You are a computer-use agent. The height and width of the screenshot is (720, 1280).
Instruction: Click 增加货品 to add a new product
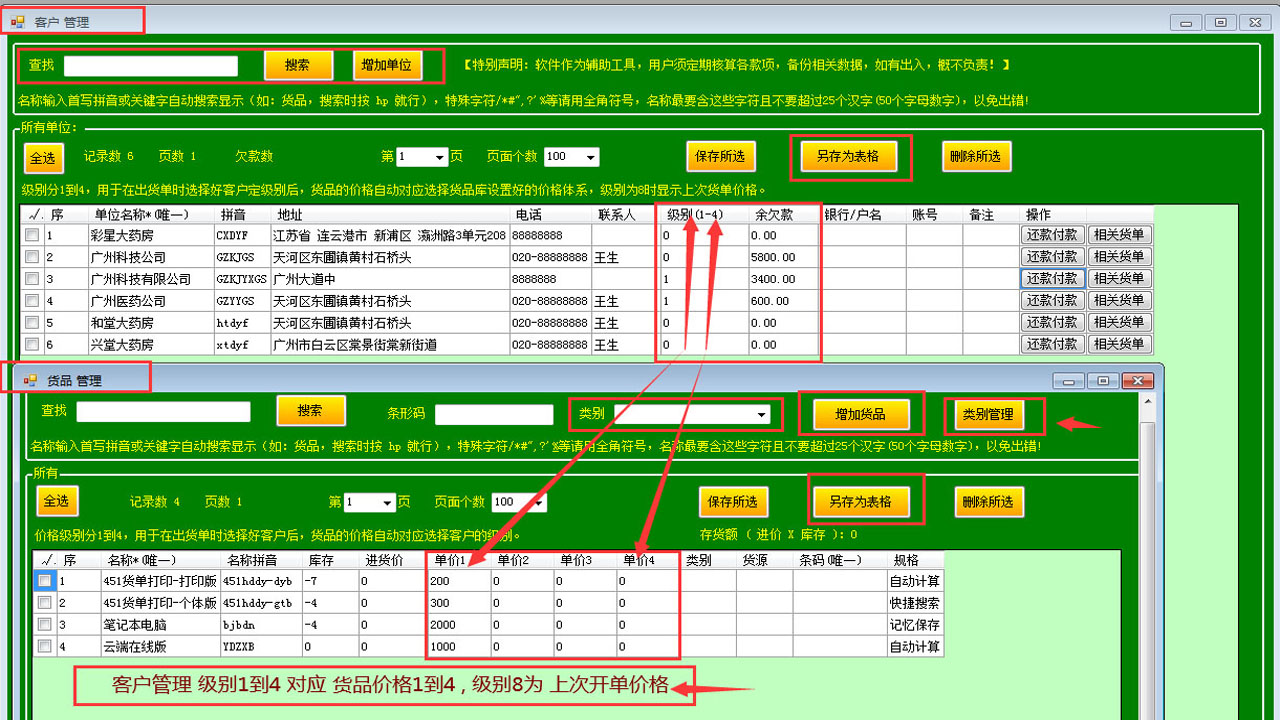(x=862, y=413)
